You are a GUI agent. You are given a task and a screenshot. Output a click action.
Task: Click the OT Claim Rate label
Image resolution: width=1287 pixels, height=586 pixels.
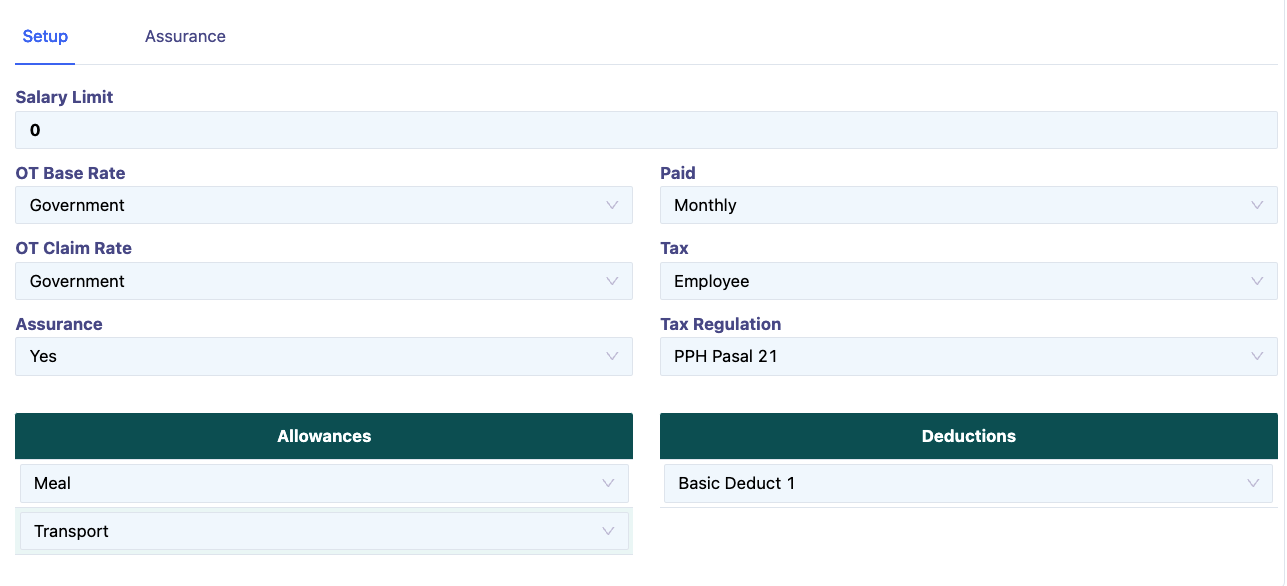[73, 248]
